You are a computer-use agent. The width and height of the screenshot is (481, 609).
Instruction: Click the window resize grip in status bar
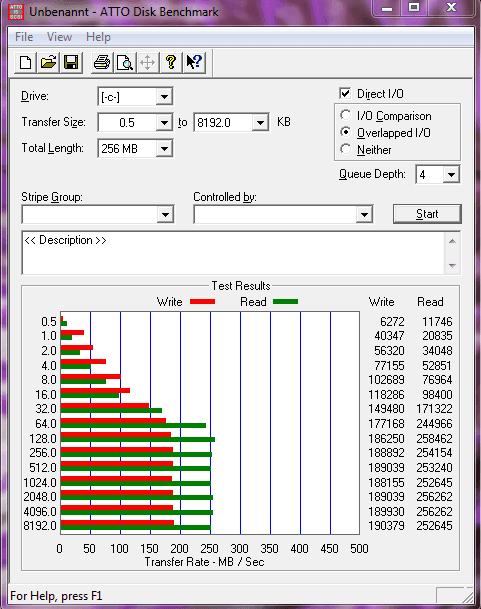(x=468, y=597)
